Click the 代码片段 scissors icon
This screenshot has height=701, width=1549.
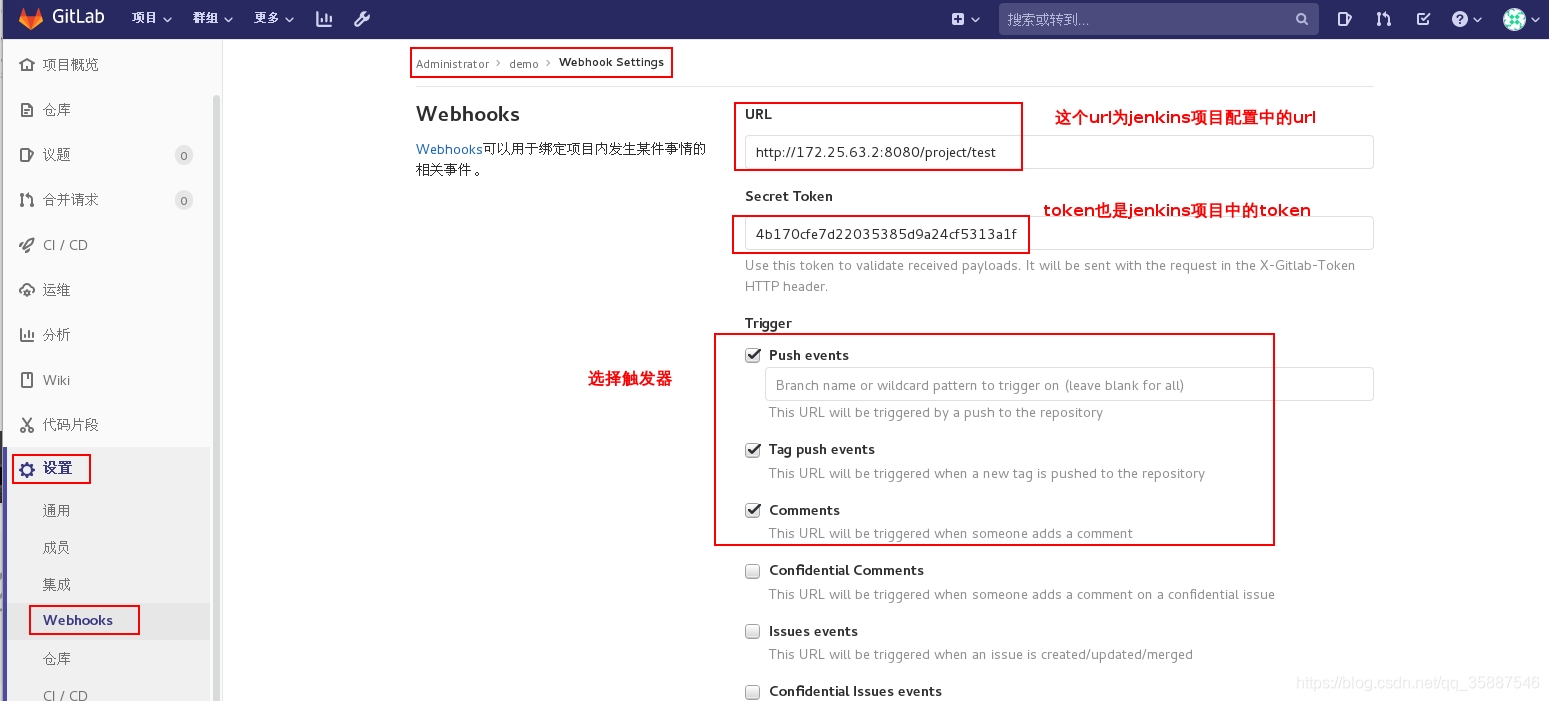click(27, 425)
